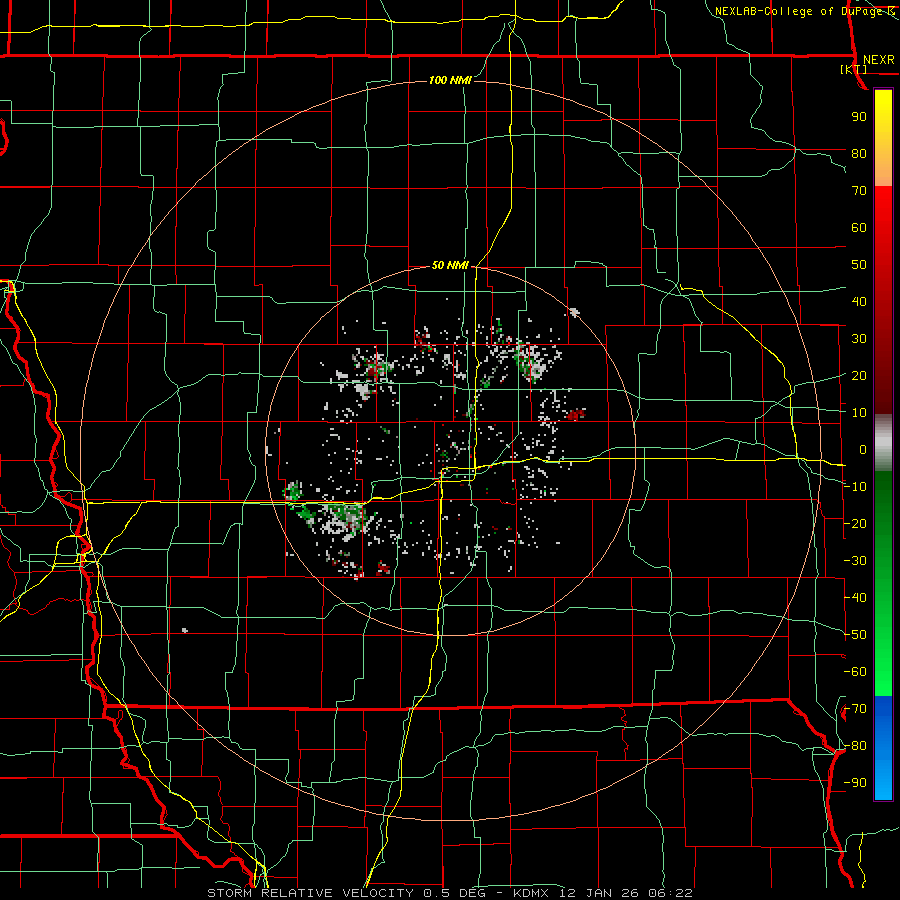The height and width of the screenshot is (900, 900).
Task: Click the positive 60 scale value
Action: 859,228
